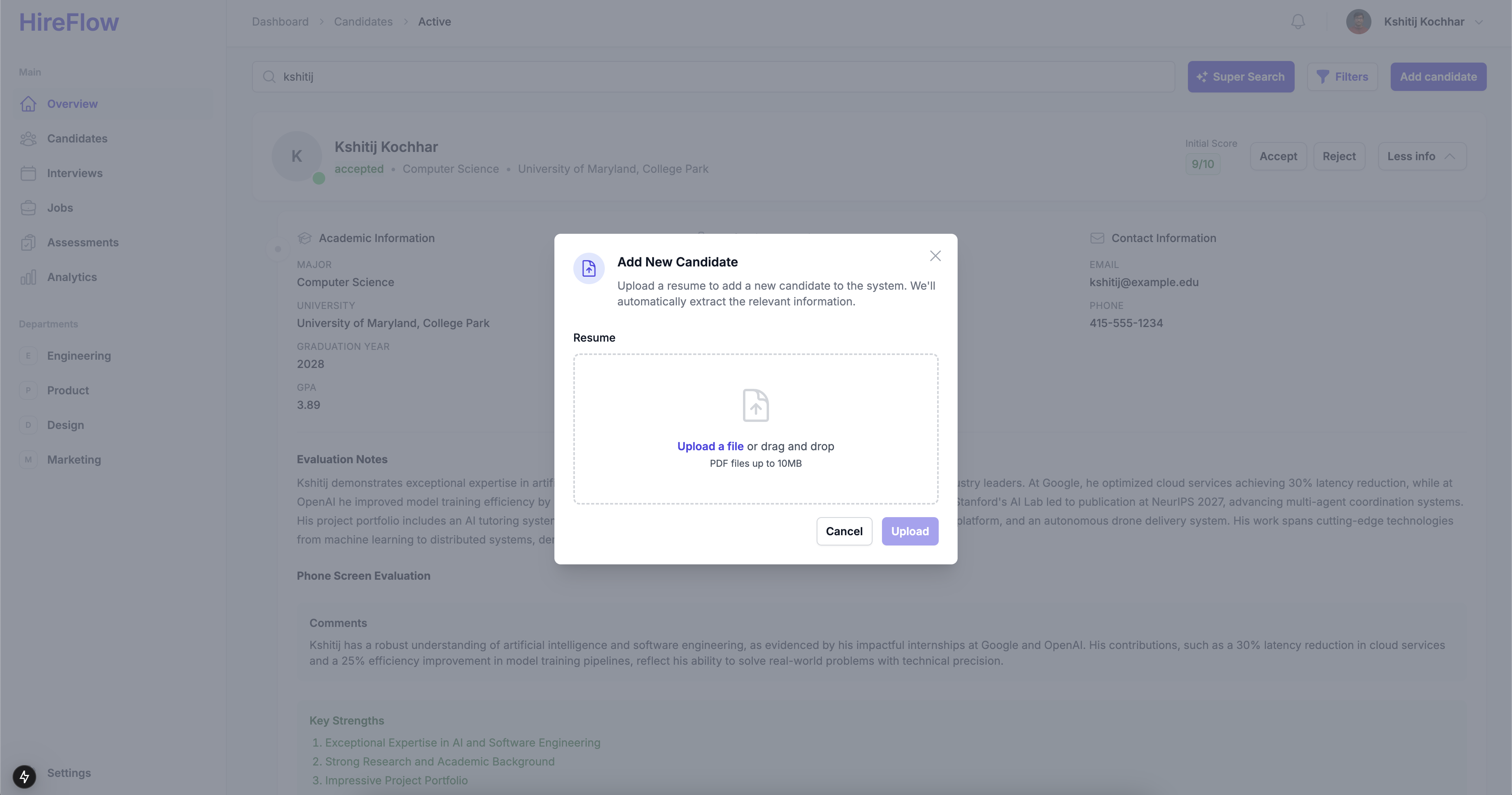Go to Candidates in breadcrumb
This screenshot has width=1512, height=795.
point(363,22)
